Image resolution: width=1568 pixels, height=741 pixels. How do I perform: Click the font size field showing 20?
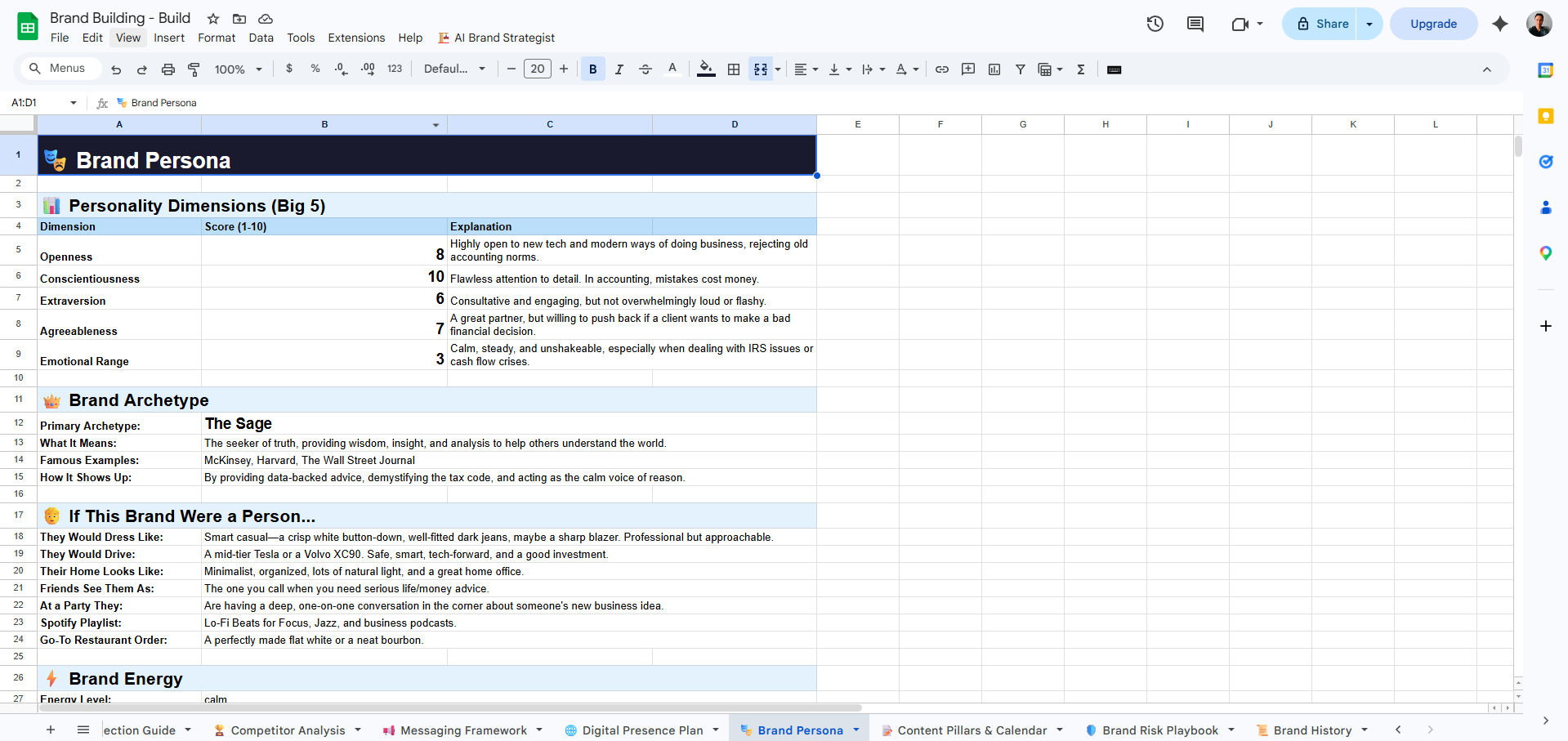pos(538,69)
